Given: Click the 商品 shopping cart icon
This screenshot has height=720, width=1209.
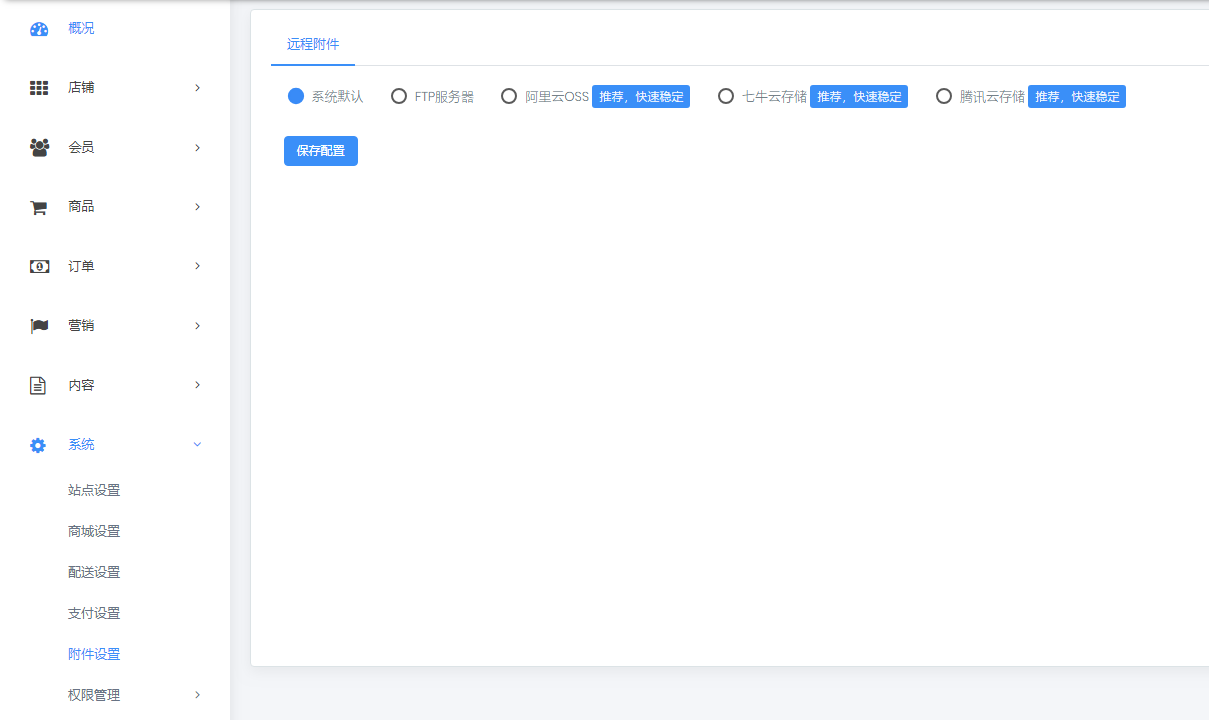Looking at the screenshot, I should [39, 207].
